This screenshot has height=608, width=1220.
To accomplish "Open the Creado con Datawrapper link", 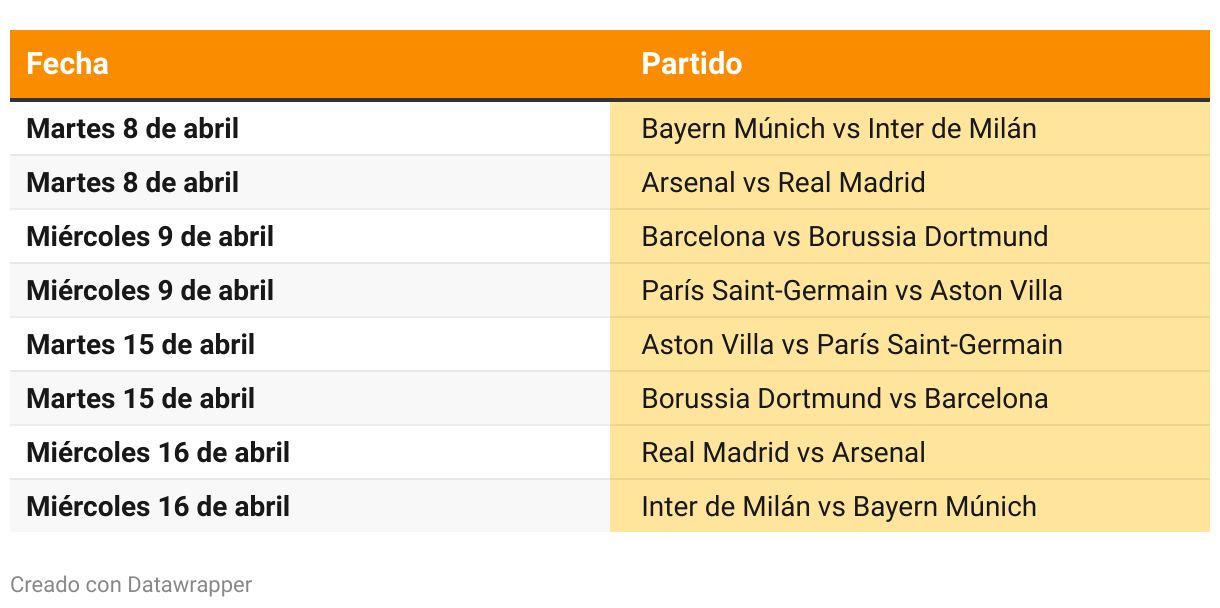I will tap(131, 584).
